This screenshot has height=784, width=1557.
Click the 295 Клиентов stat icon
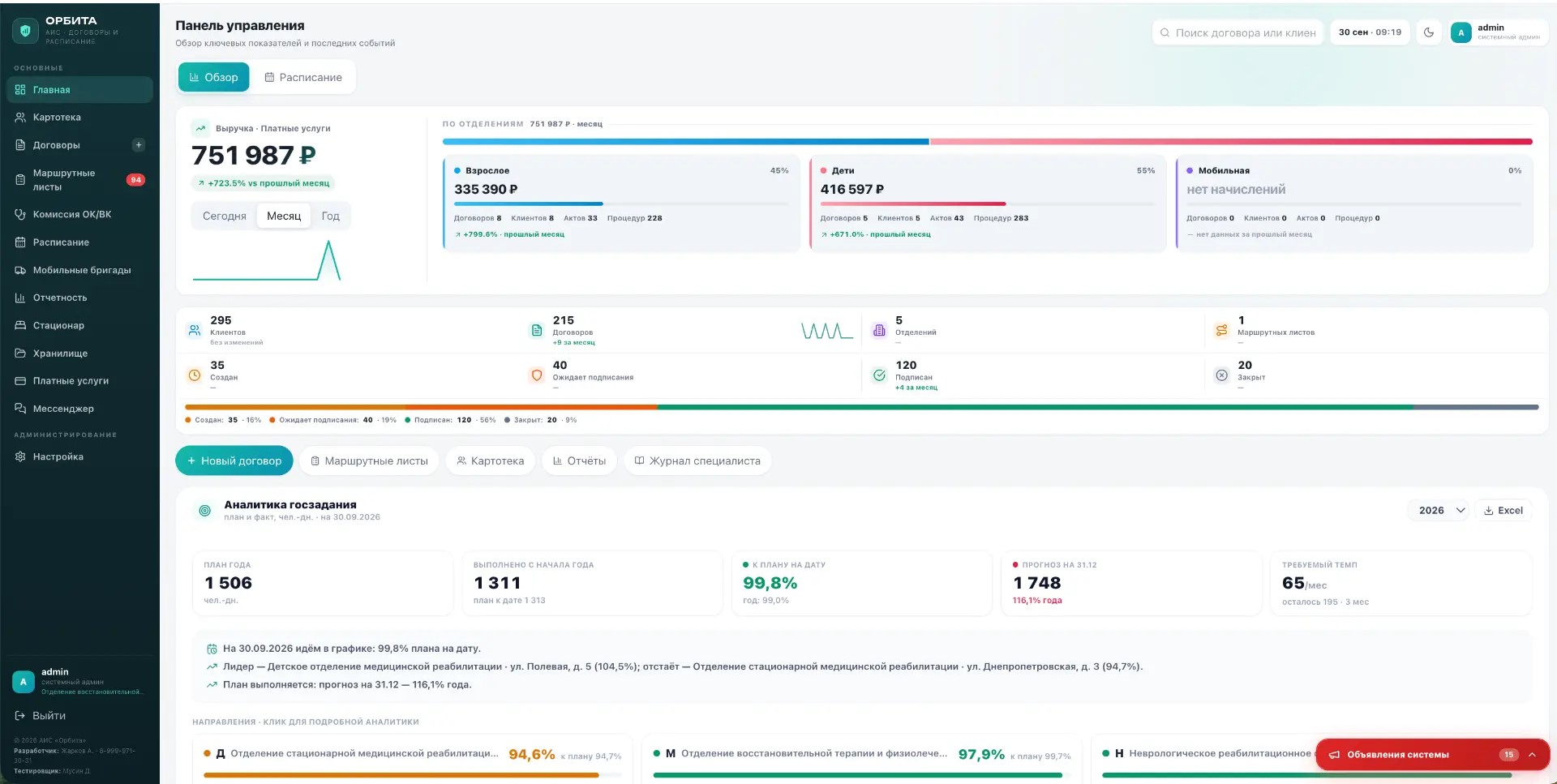195,330
